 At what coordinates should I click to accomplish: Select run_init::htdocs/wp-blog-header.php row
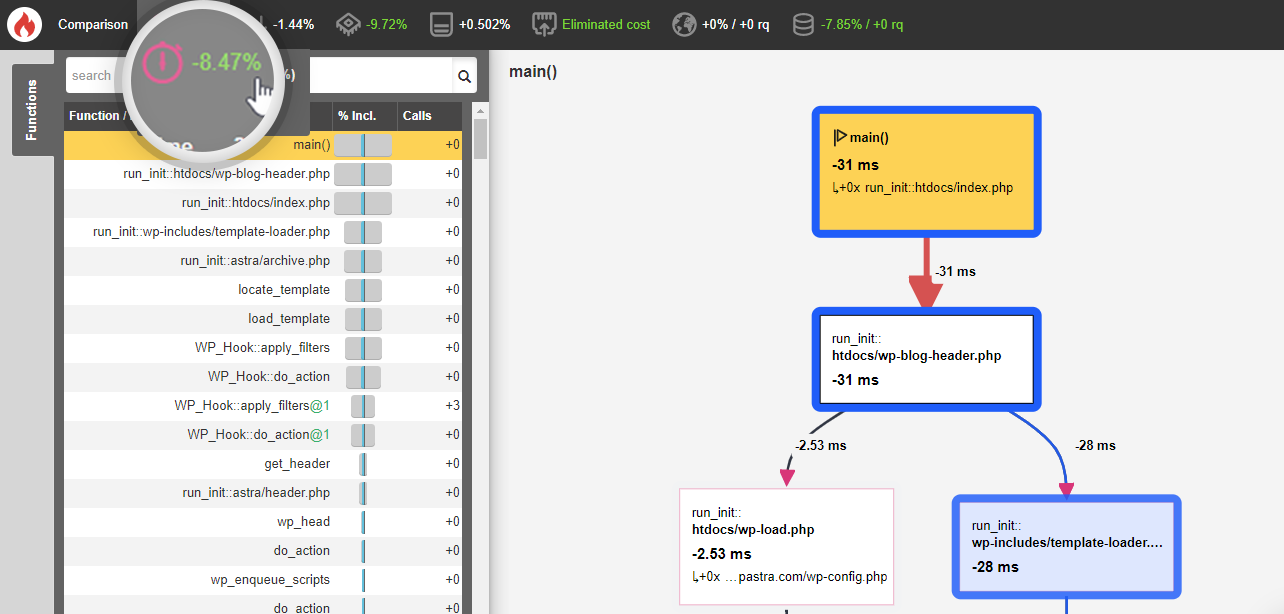click(x=264, y=174)
